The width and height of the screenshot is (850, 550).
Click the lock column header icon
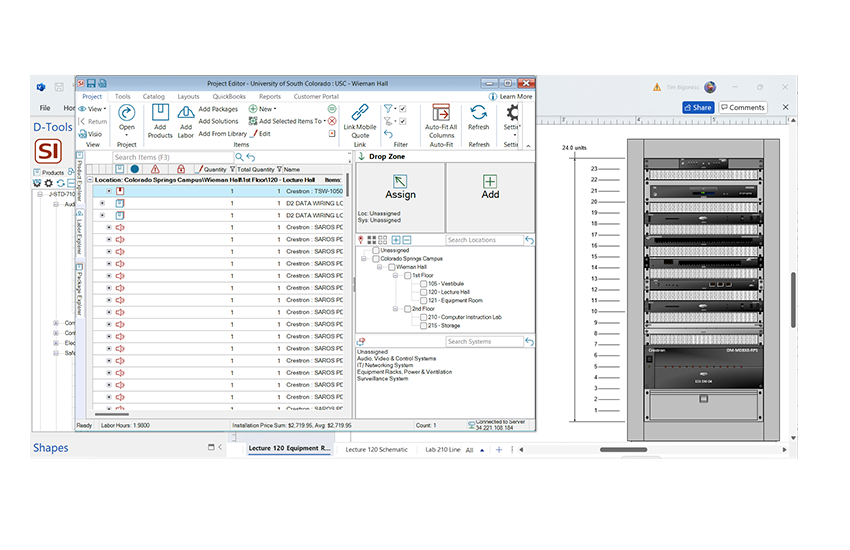[x=181, y=169]
